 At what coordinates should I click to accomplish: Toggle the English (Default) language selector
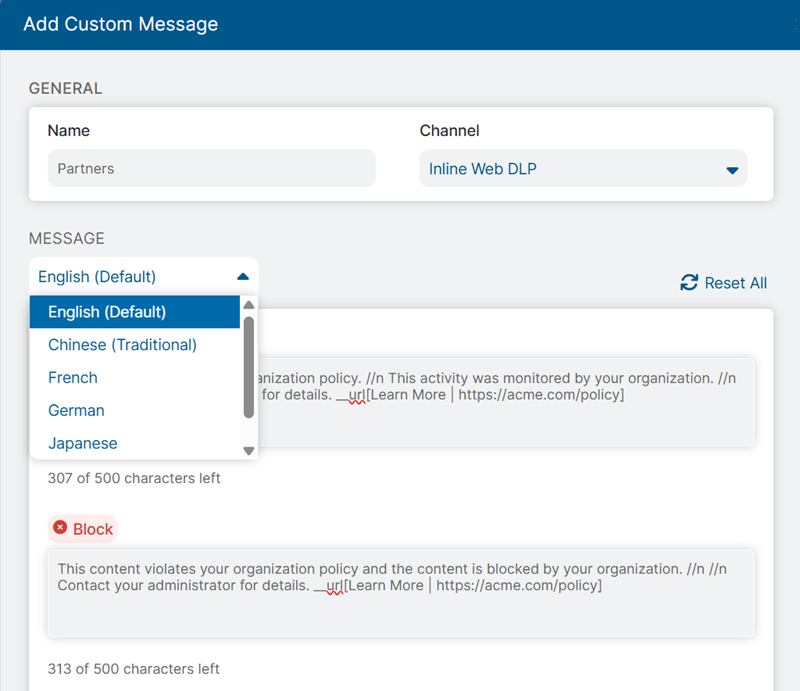click(143, 277)
